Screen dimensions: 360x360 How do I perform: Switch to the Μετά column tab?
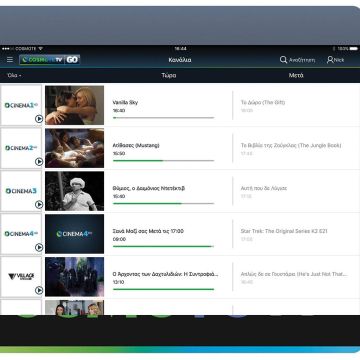coord(296,75)
